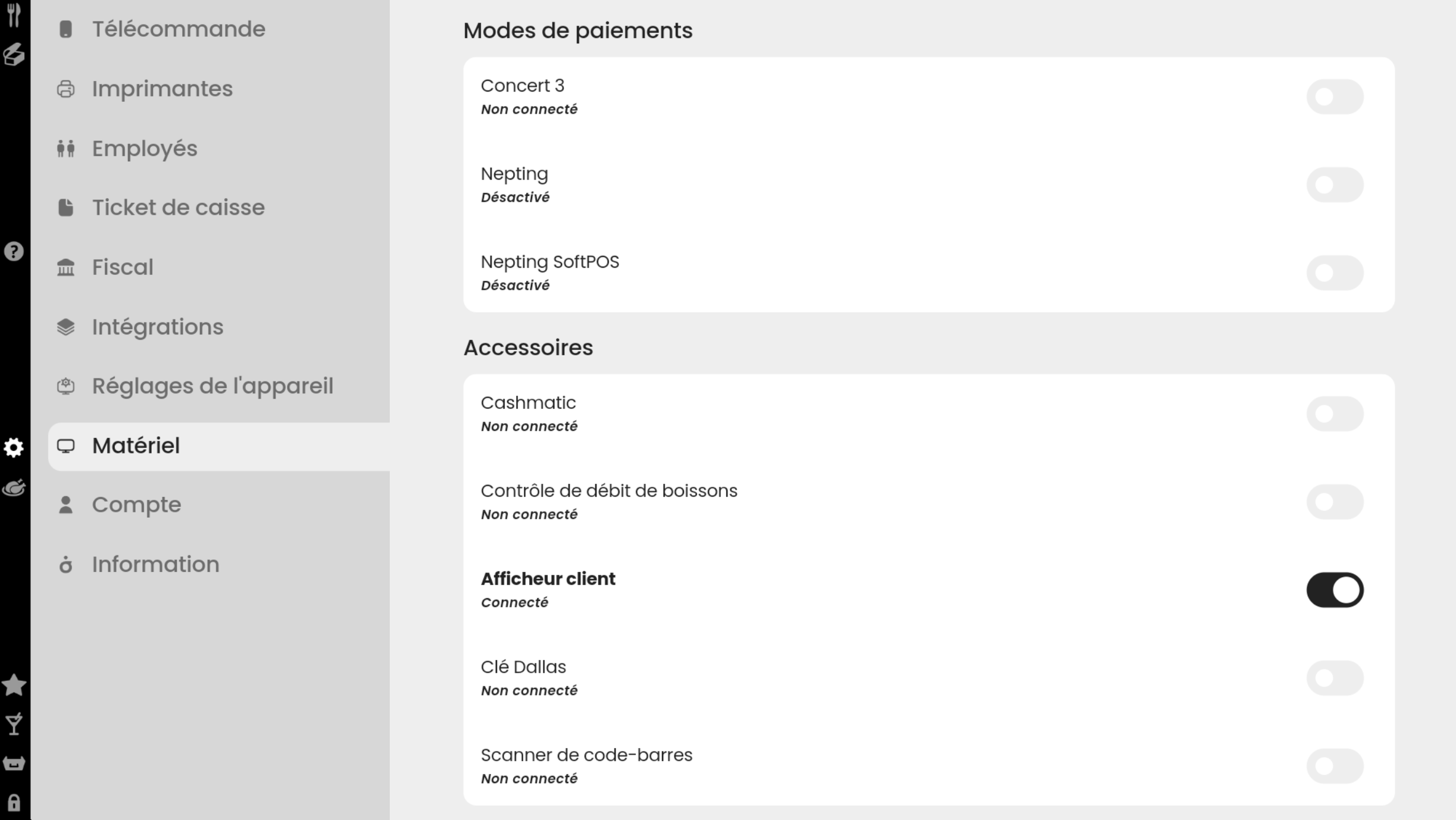Open the takeaway box icon
Viewport: 1456px width, 820px height.
click(14, 54)
